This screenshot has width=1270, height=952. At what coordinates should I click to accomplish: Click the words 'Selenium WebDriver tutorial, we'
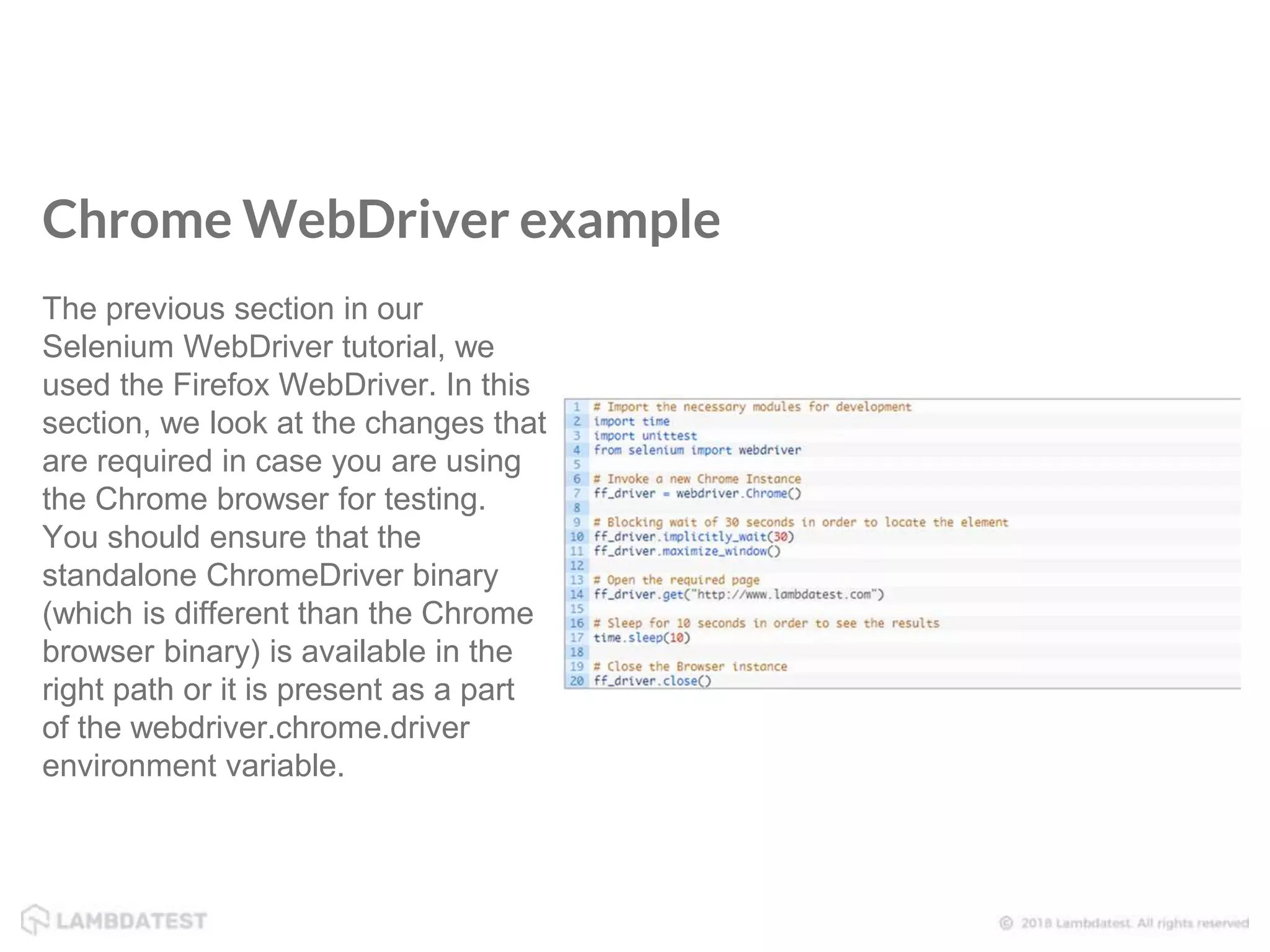tap(268, 346)
